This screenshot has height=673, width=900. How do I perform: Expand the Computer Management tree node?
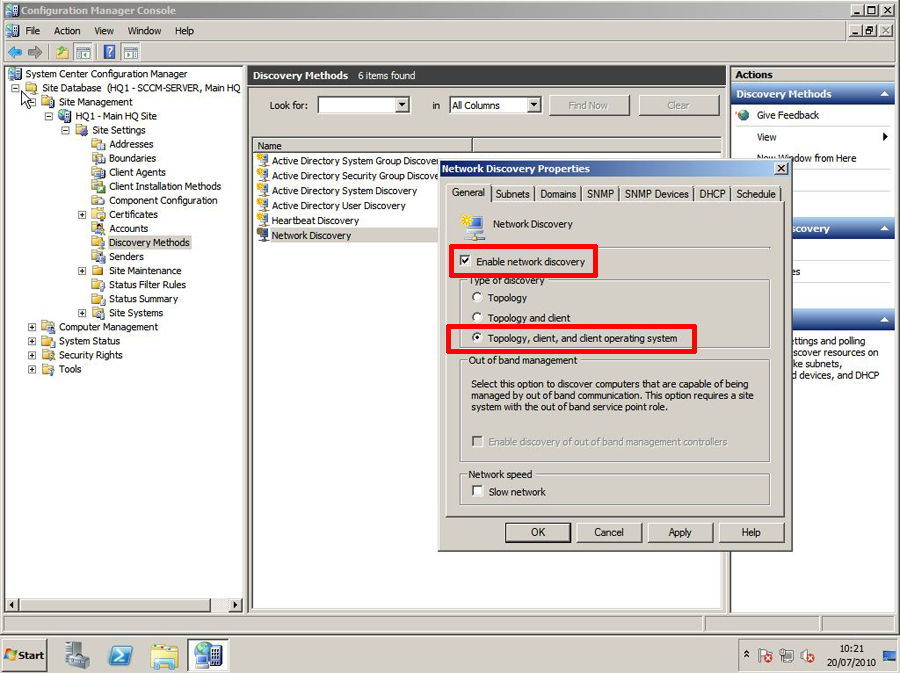coord(32,327)
